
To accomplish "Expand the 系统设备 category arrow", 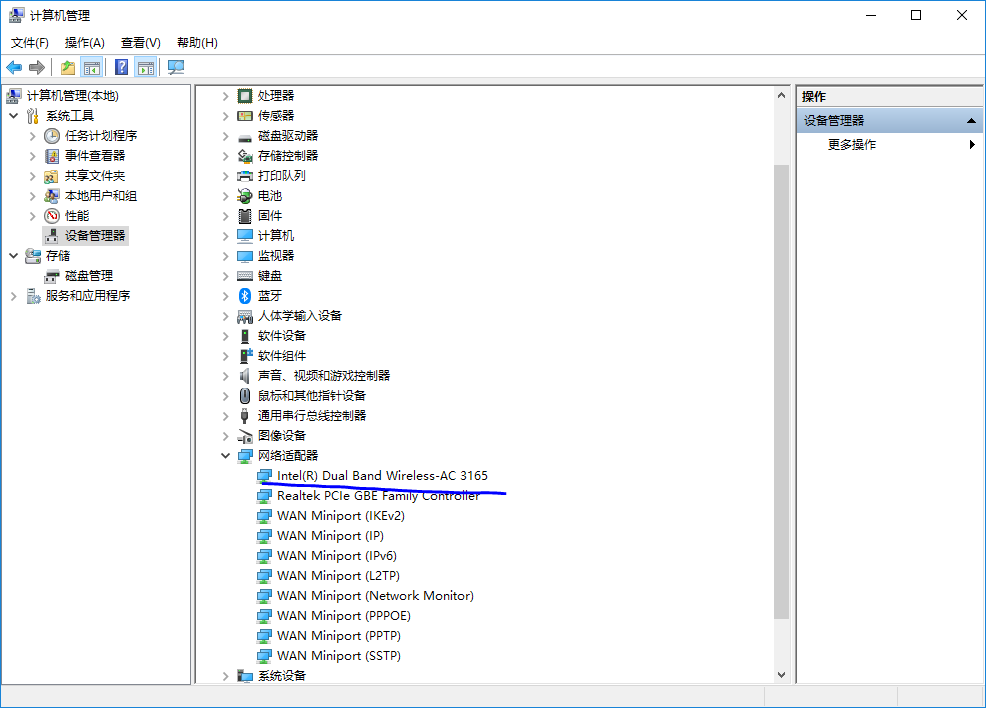I will [x=225, y=676].
